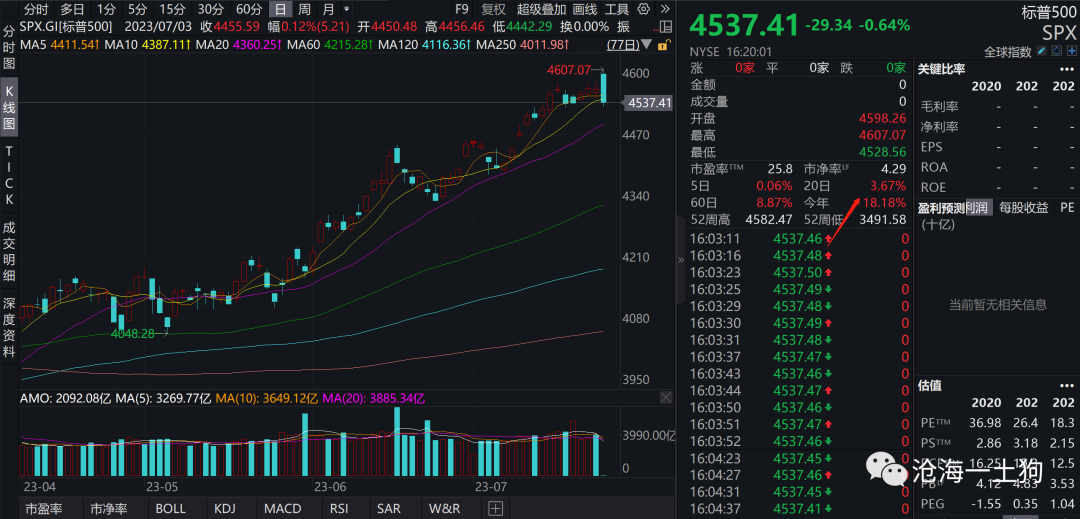Click the 4537.41 current price axis tag
1080x519 pixels.
point(647,103)
